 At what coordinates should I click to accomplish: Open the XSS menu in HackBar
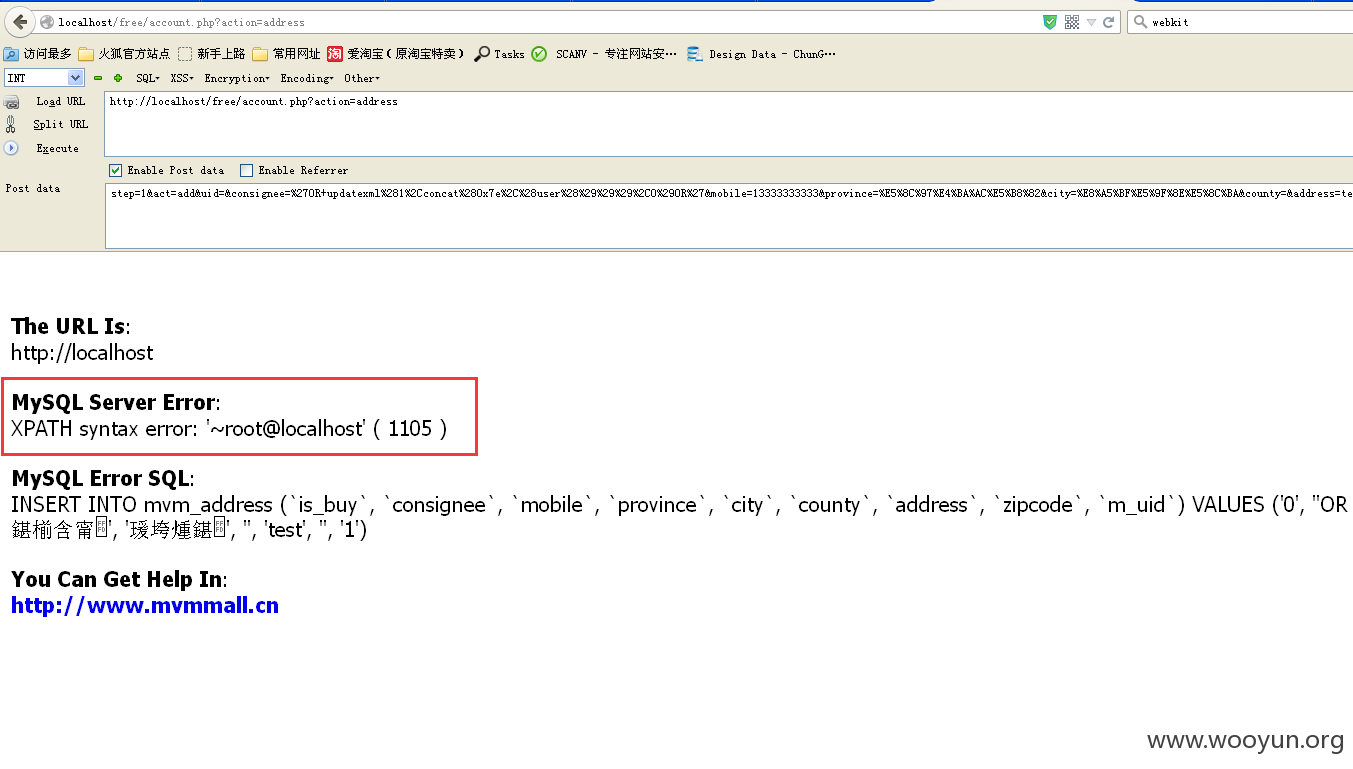182,78
